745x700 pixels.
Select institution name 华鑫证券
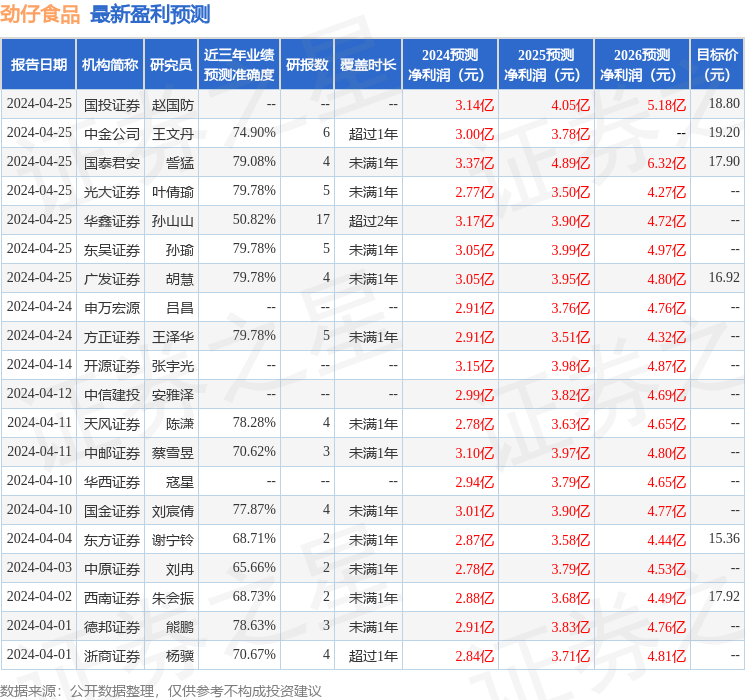coord(112,221)
